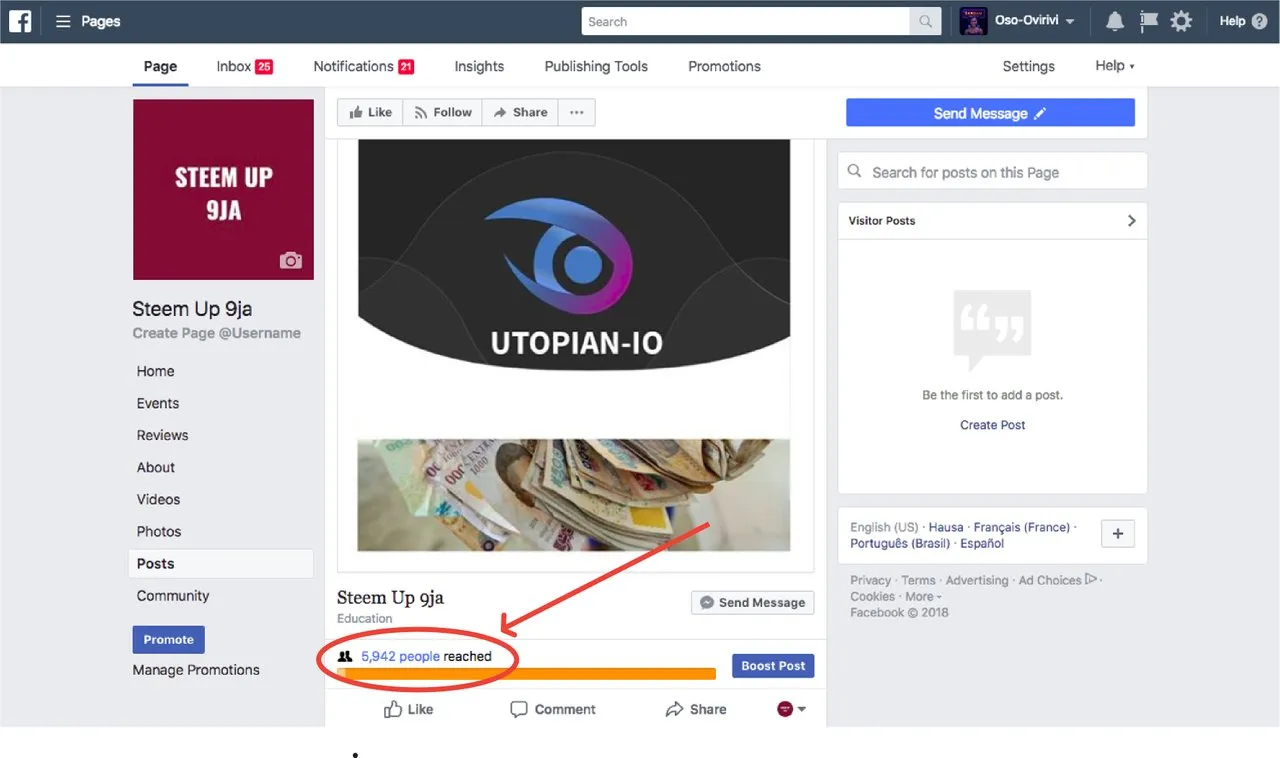Click the Boost Post button
The image size is (1280, 758).
coord(773,666)
